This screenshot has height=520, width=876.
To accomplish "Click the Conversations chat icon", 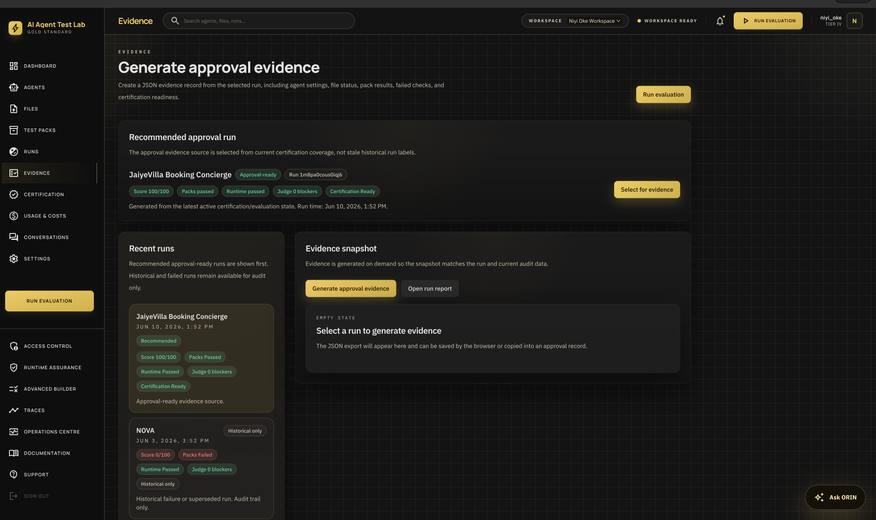I will pyautogui.click(x=13, y=237).
